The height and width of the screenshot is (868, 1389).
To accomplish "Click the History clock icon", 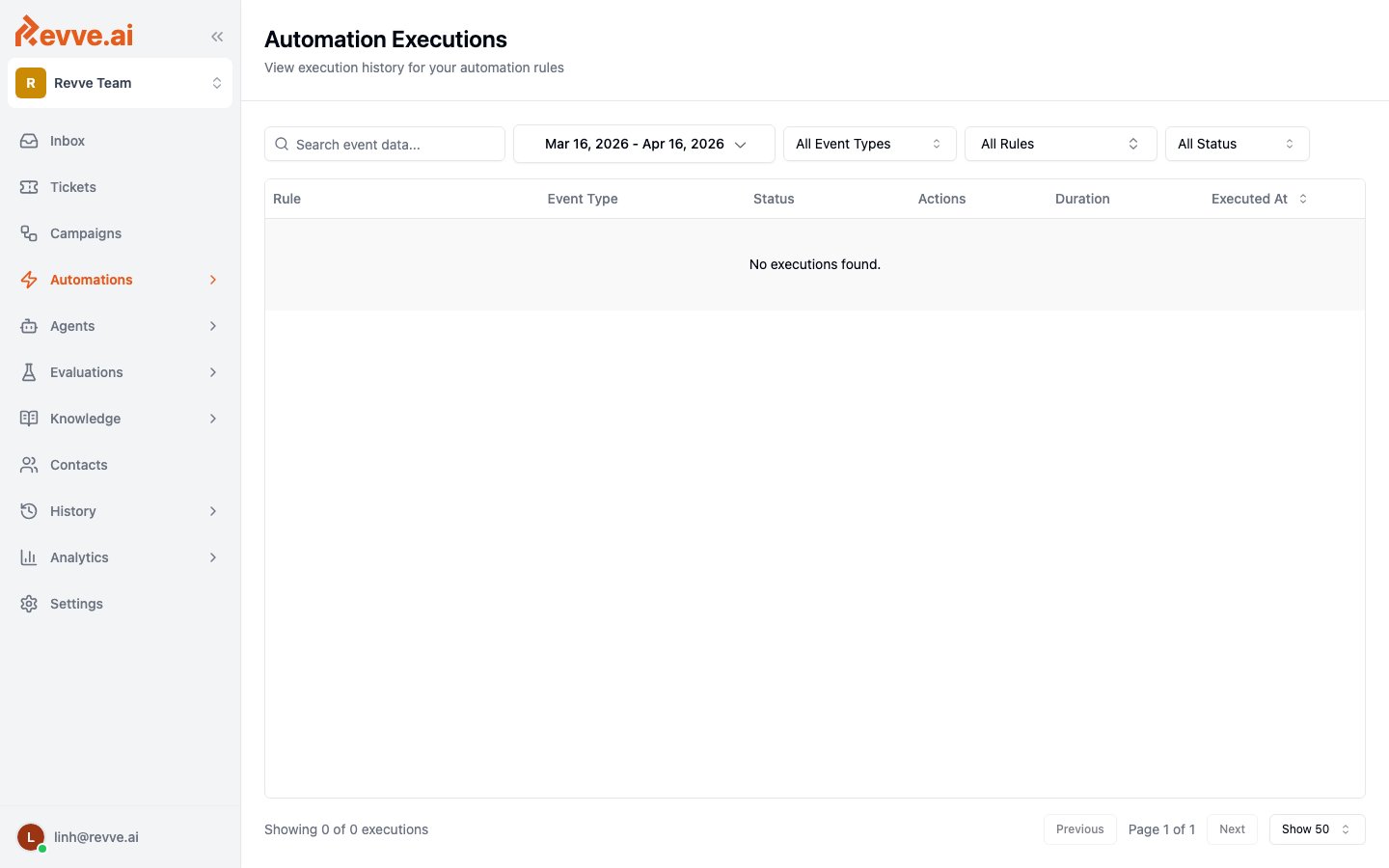I will (x=29, y=511).
